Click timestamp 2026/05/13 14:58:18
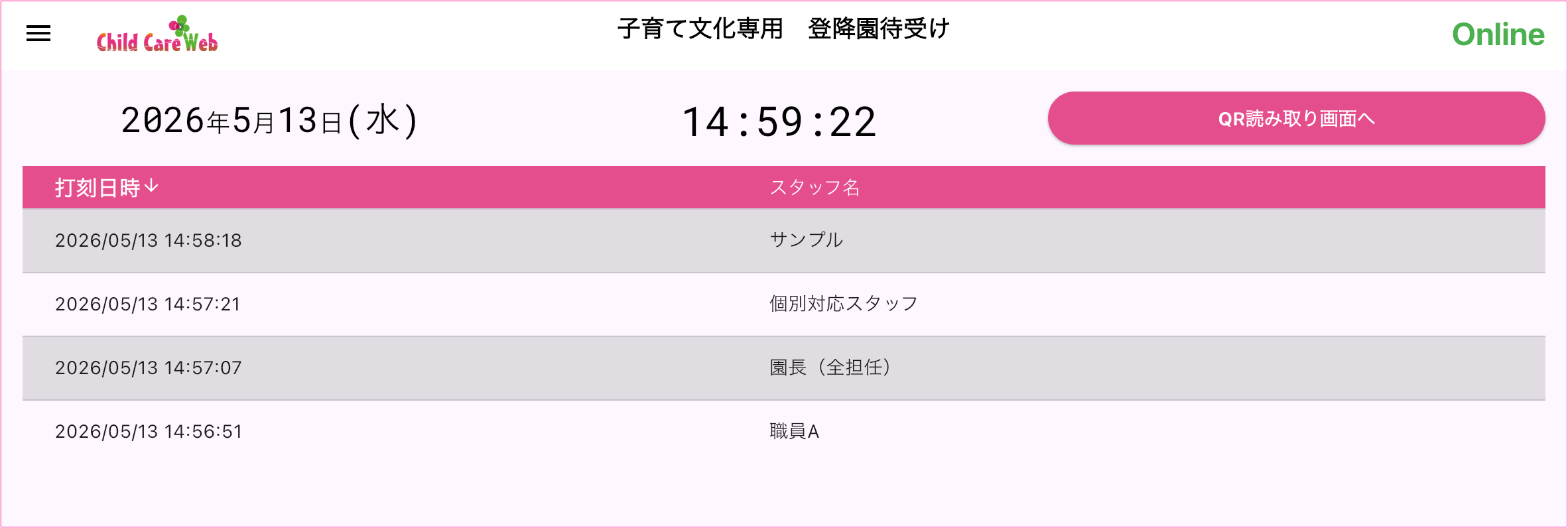1568x528 pixels. [x=149, y=240]
